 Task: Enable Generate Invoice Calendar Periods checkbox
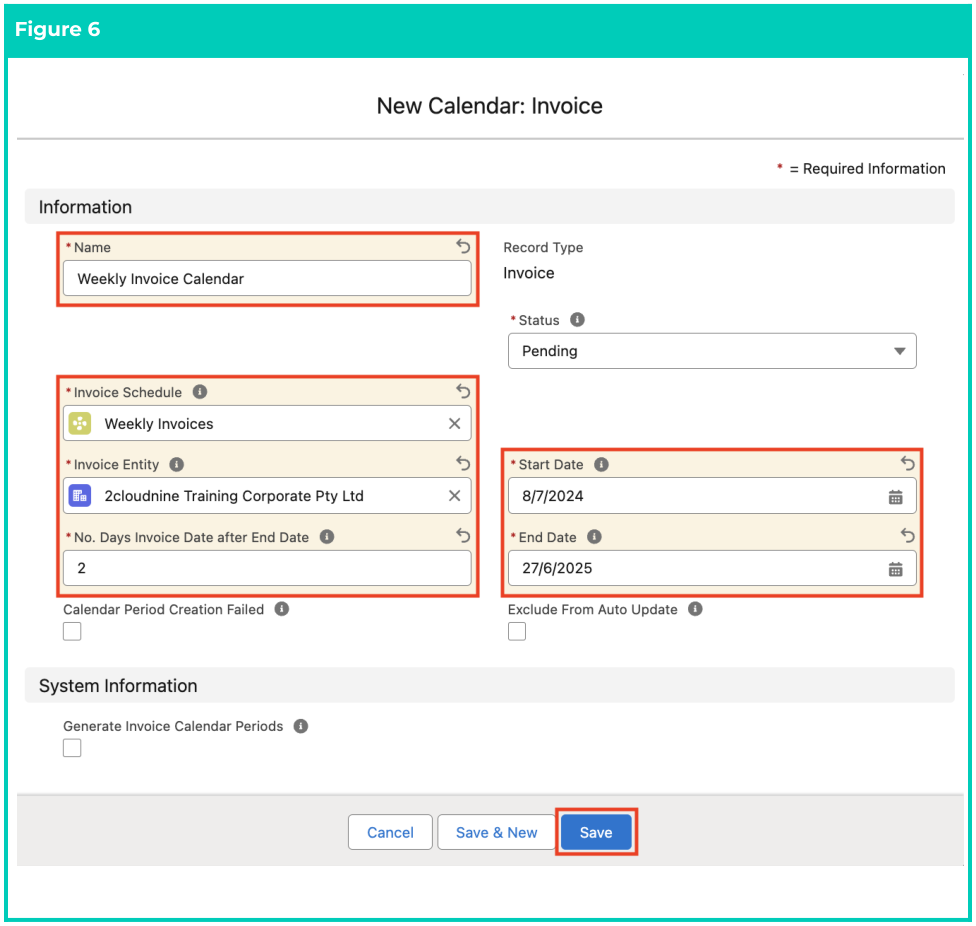pyautogui.click(x=72, y=747)
